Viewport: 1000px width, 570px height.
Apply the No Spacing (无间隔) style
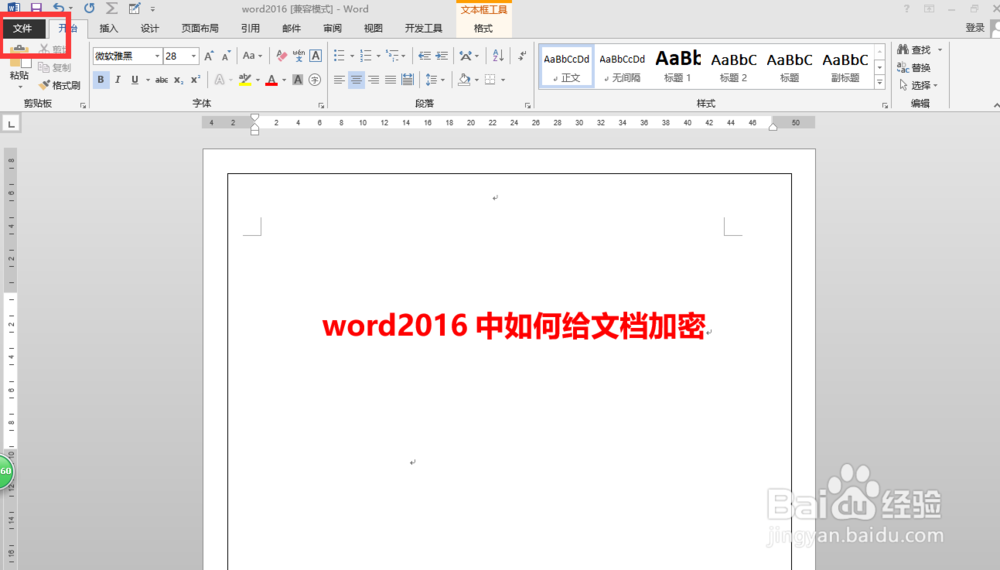[x=622, y=66]
